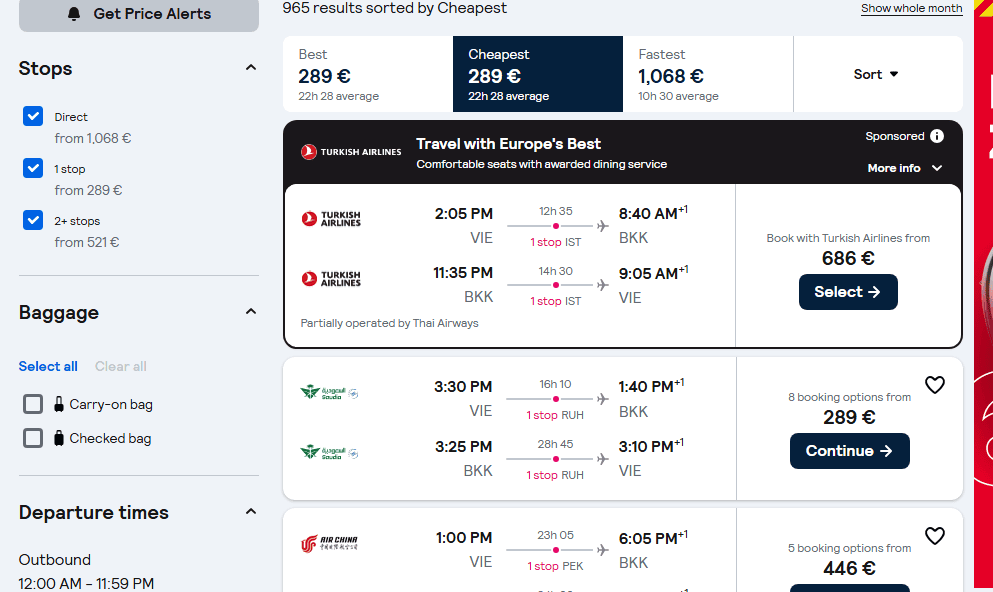Collapse the Baggage filter section

coord(251,312)
